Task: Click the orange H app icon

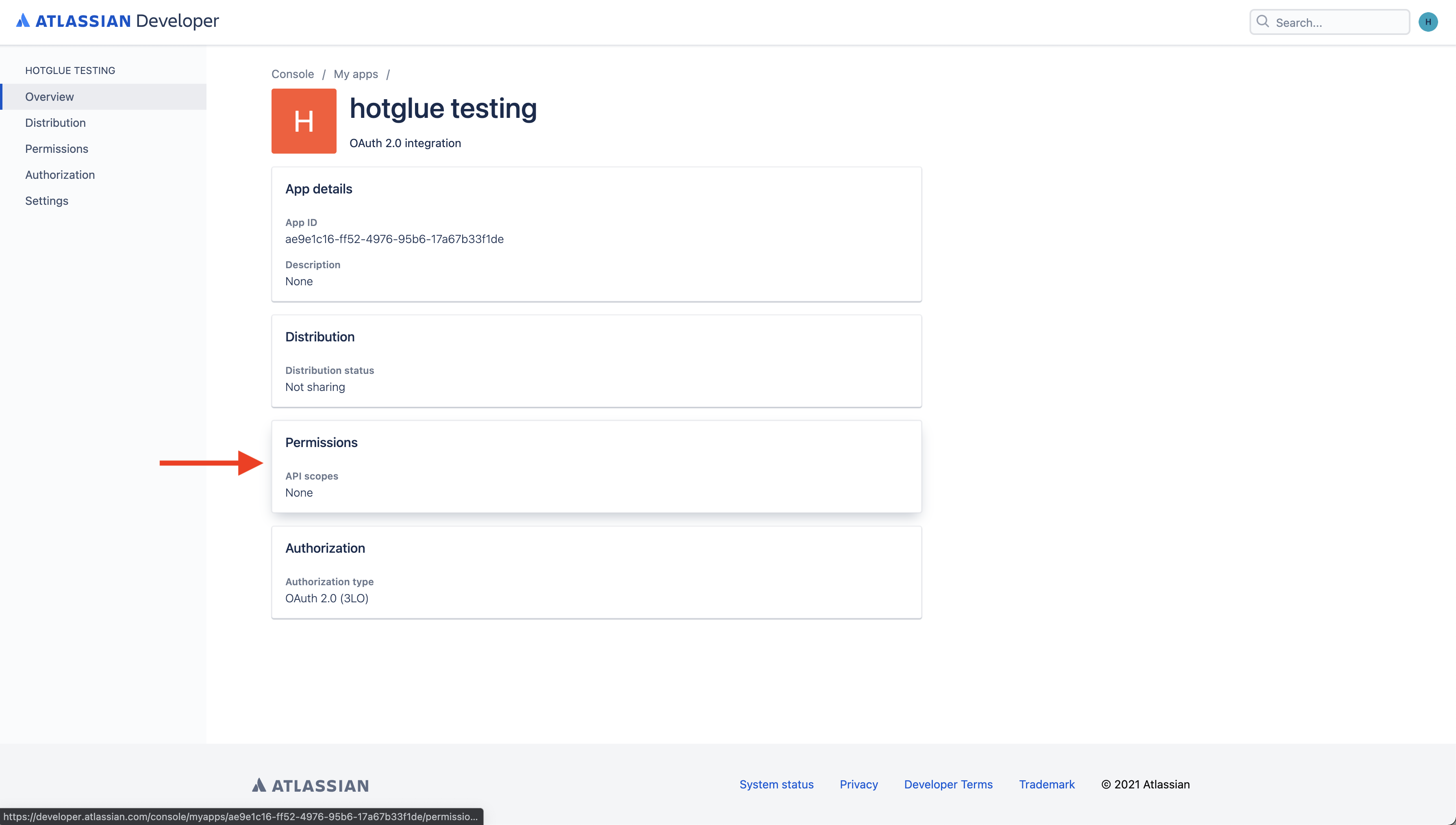Action: click(304, 121)
